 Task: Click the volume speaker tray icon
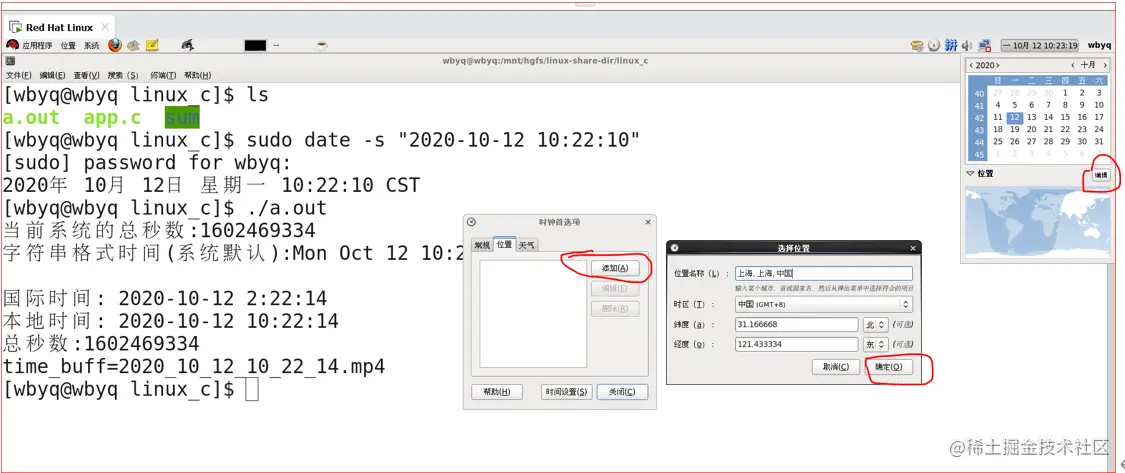tap(967, 45)
